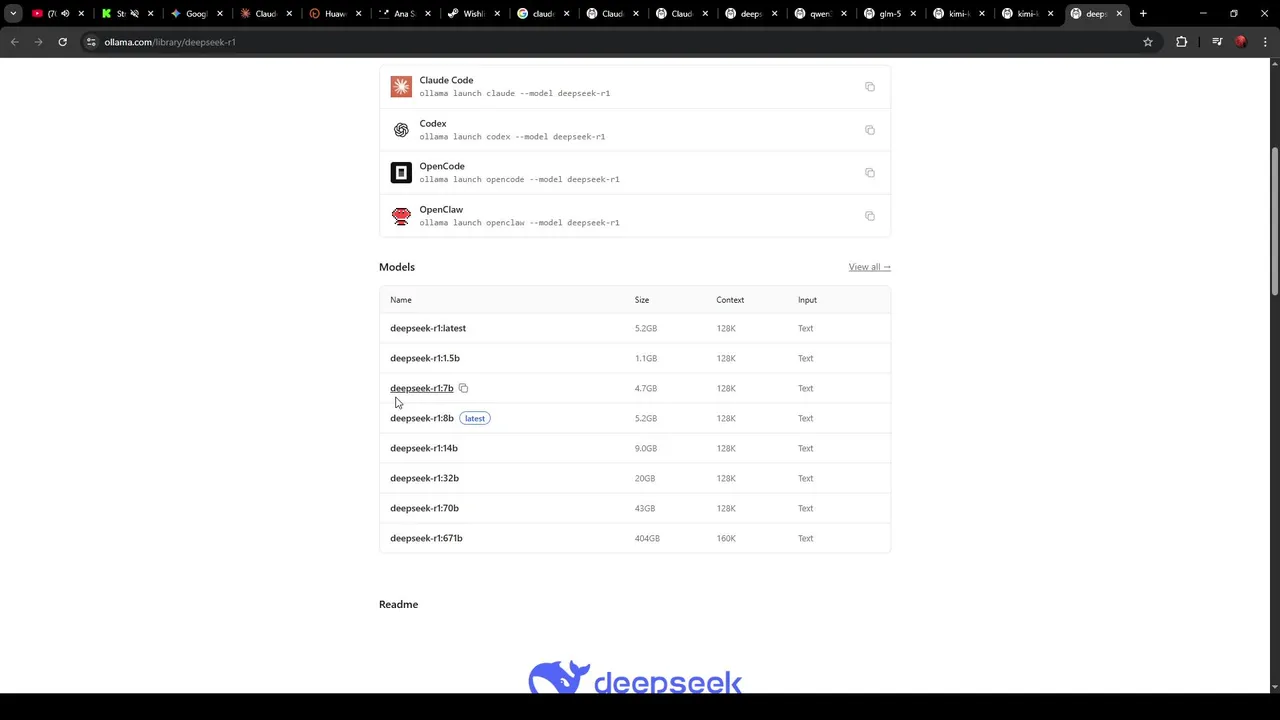Copy the OpenClaw launch command
Viewport: 1280px width, 720px height.
click(870, 216)
